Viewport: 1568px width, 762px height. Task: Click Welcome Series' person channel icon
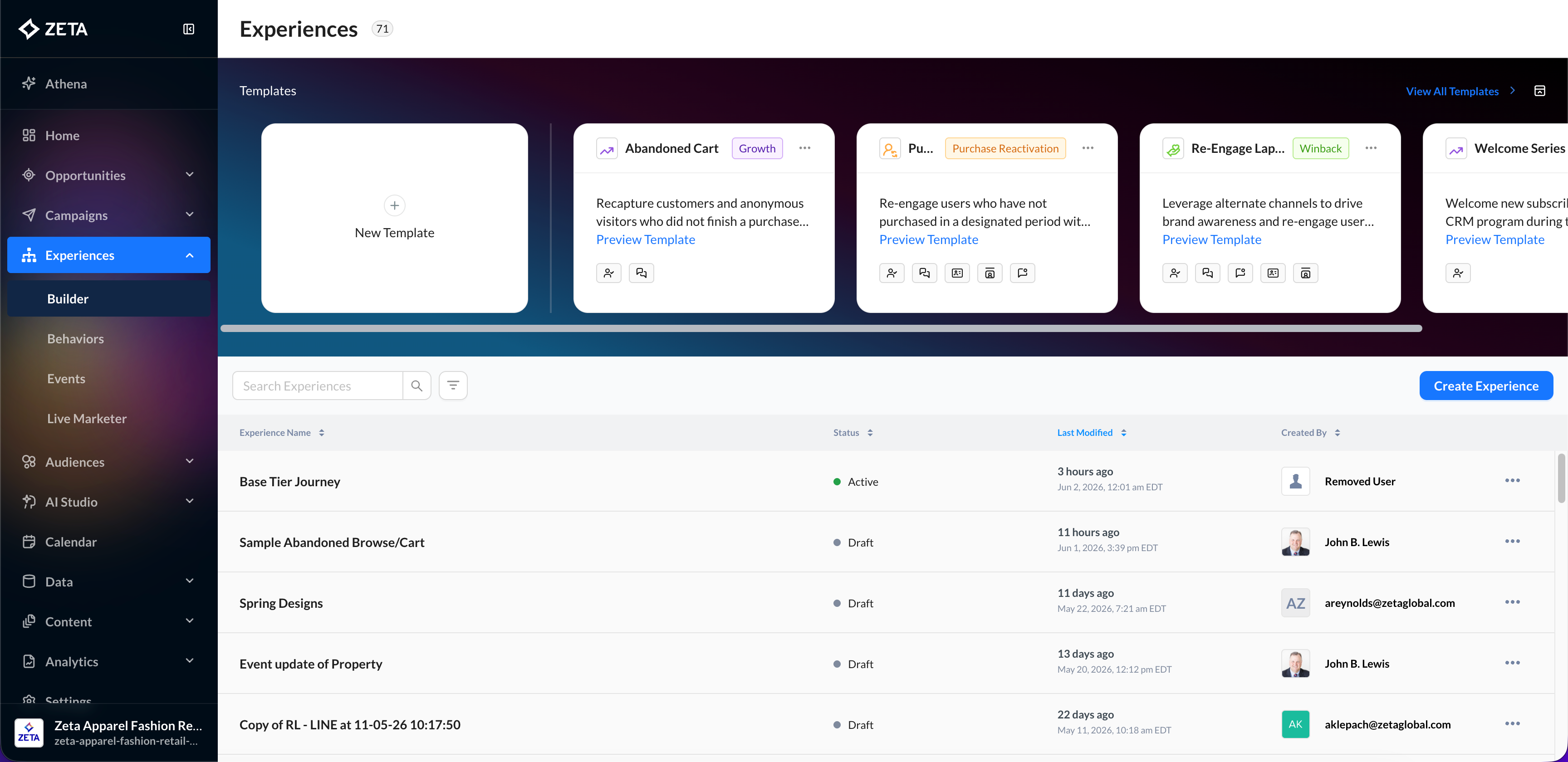(x=1458, y=273)
